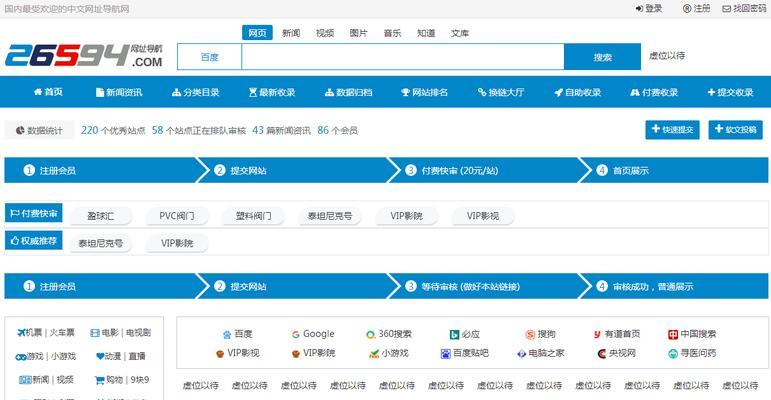Click the 新闻 newspaper icon link
Image resolution: width=771 pixels, height=400 pixels.
[x=33, y=380]
